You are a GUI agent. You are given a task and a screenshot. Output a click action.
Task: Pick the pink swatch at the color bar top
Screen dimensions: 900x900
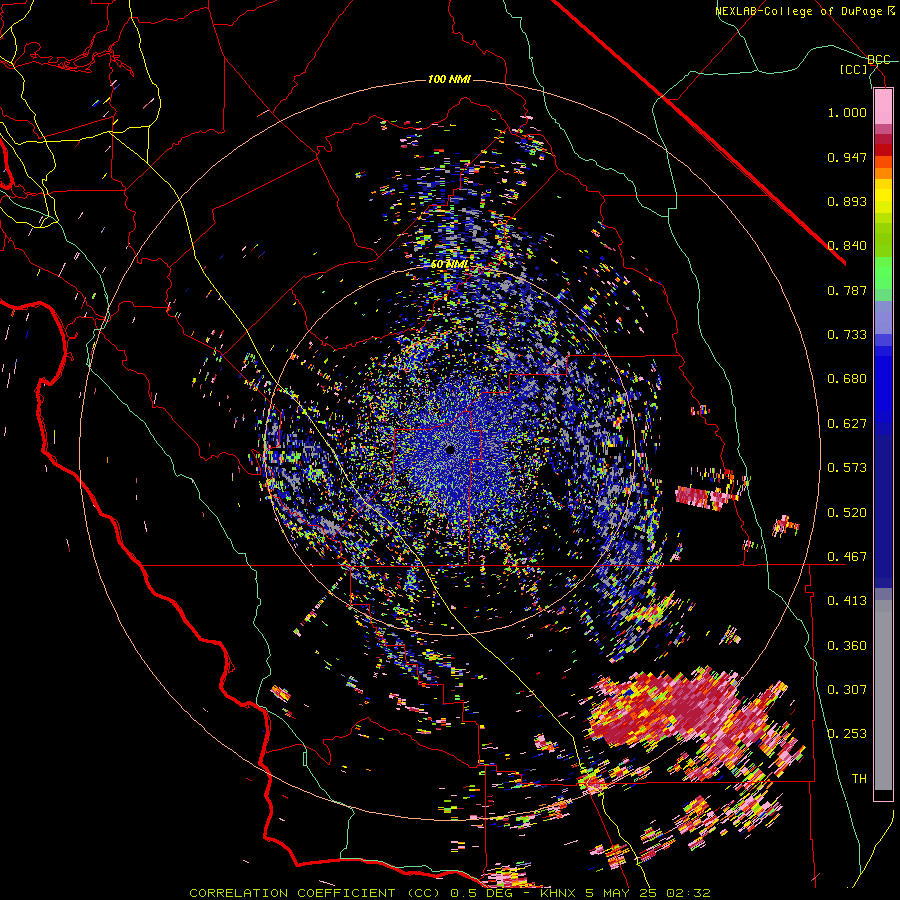(x=883, y=106)
